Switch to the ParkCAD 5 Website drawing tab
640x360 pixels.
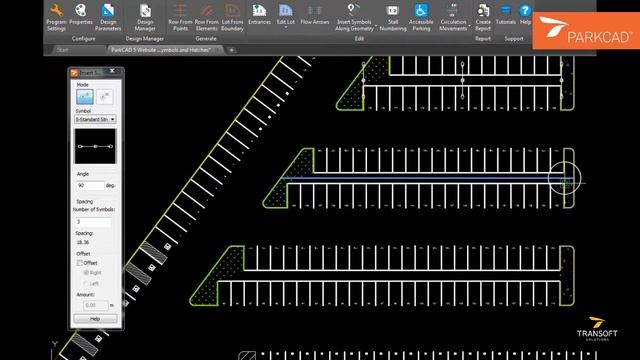click(x=162, y=50)
